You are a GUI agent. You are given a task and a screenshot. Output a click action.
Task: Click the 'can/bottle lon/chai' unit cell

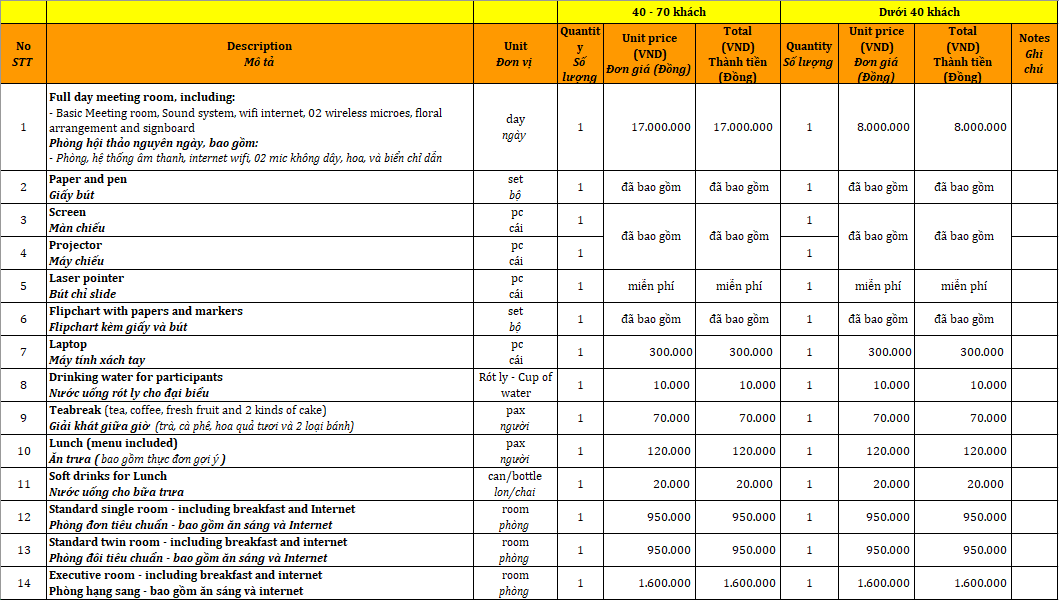pyautogui.click(x=515, y=484)
